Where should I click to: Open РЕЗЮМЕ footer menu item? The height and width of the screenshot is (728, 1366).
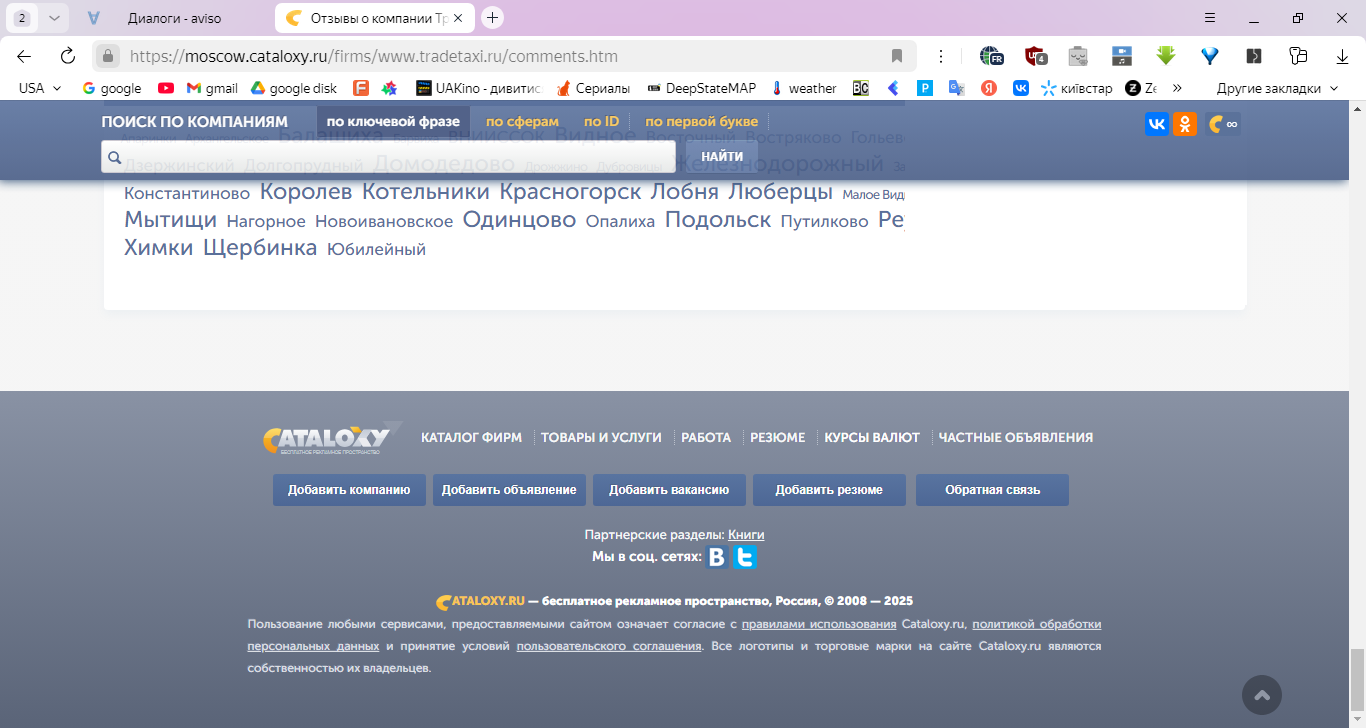pos(777,438)
